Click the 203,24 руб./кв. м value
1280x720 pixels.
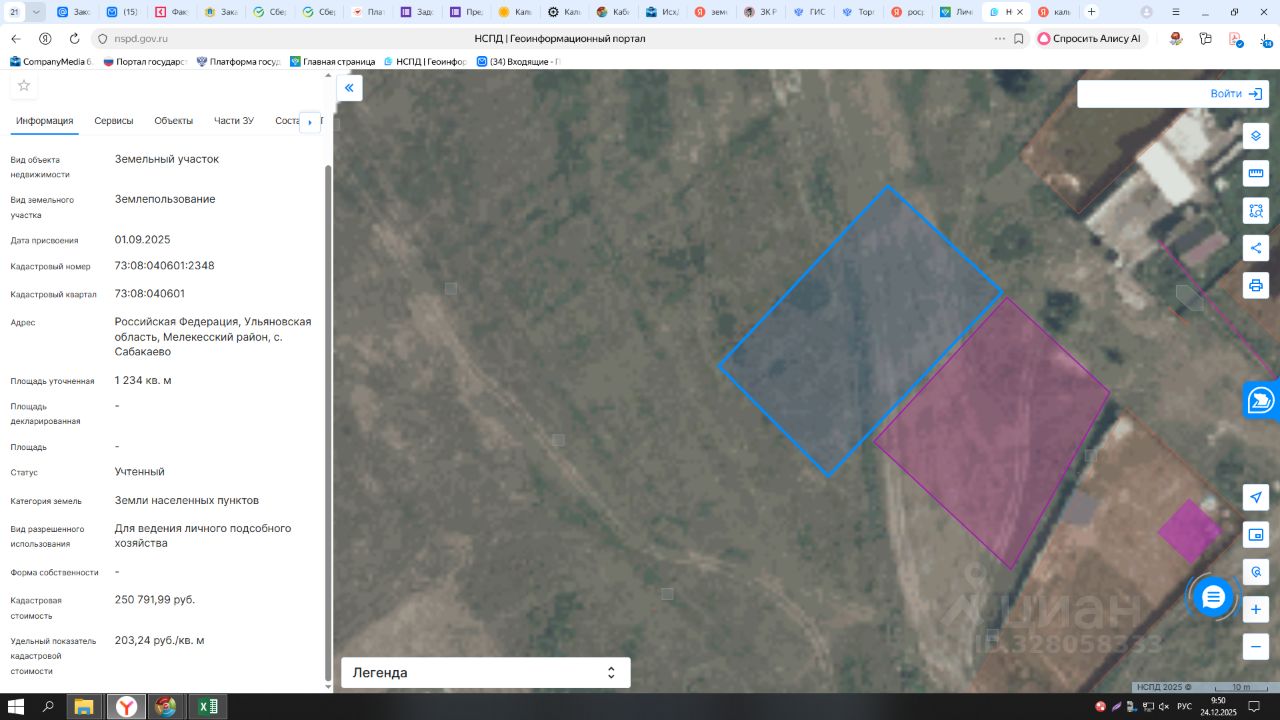159,640
